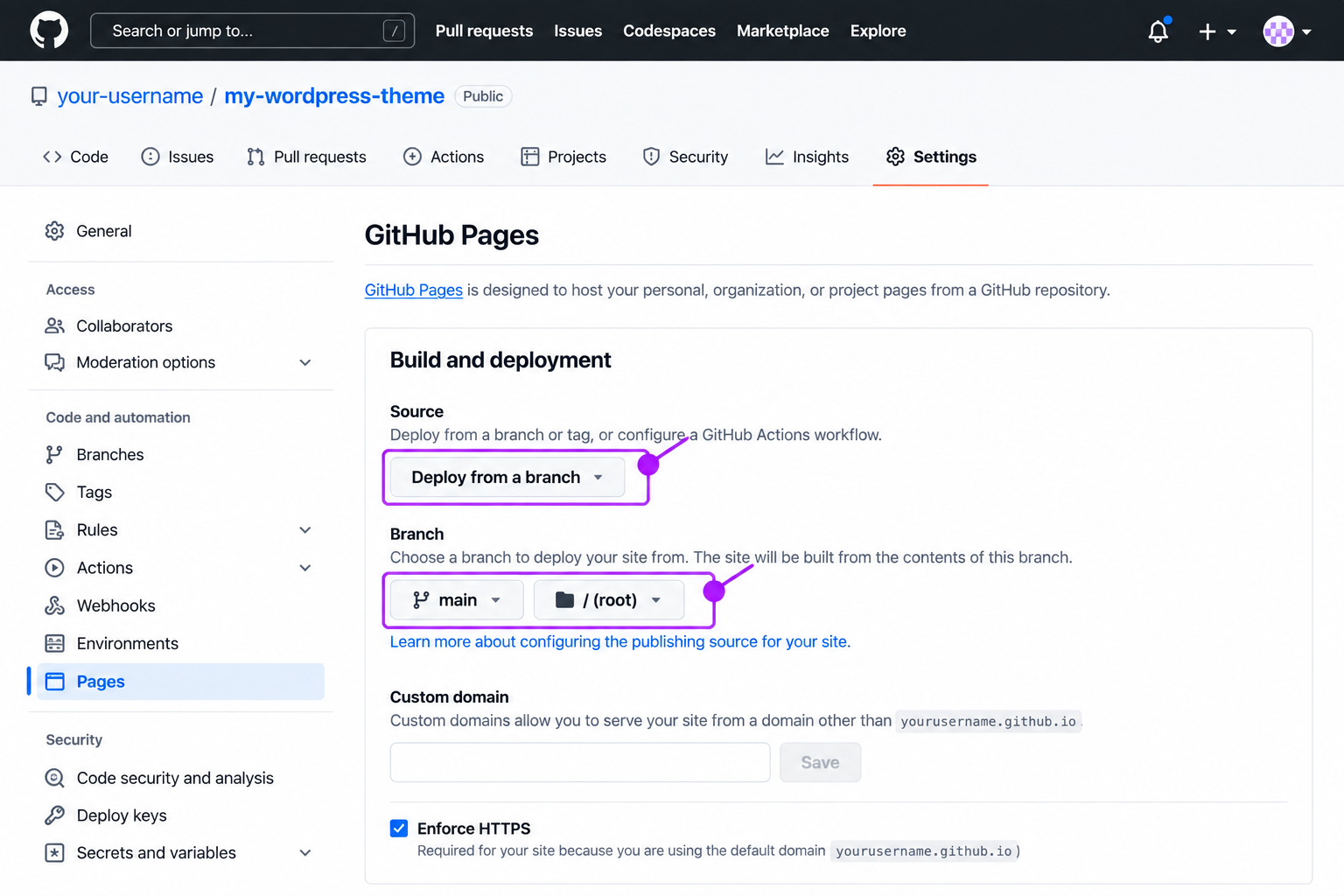The width and height of the screenshot is (1344, 896).
Task: Open the plus create-new menu
Action: [x=1217, y=31]
